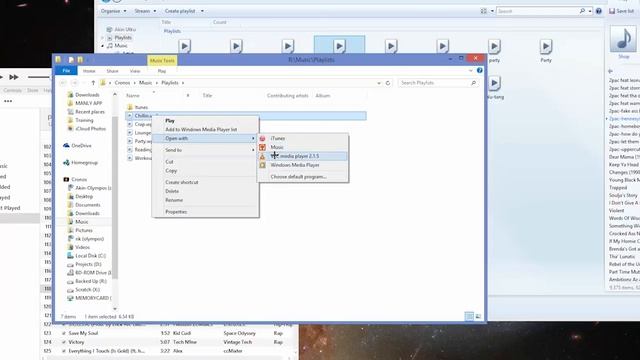Image resolution: width=640 pixels, height=360 pixels.
Task: Go up one folder level in Explorer
Action: pos(93,83)
